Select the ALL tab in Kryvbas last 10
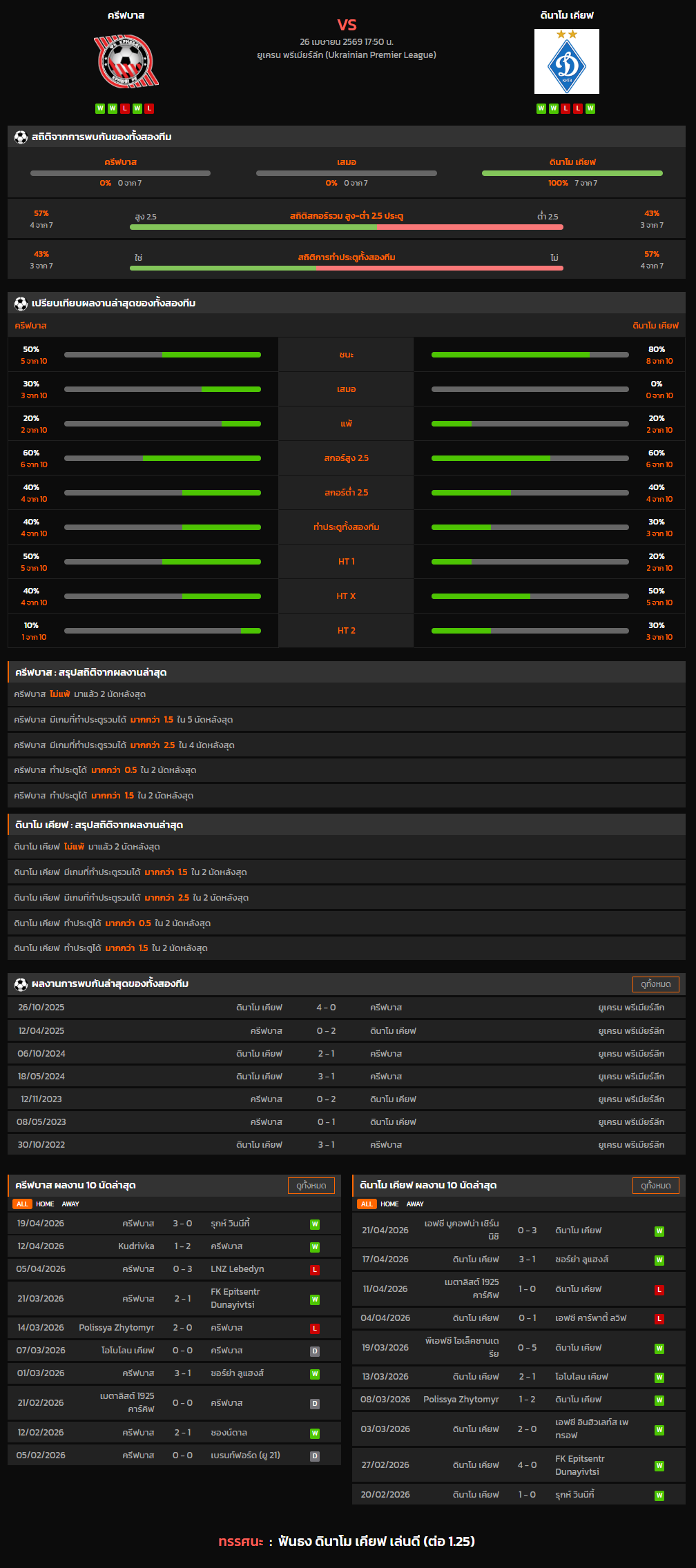696x1568 pixels. coord(22,1204)
